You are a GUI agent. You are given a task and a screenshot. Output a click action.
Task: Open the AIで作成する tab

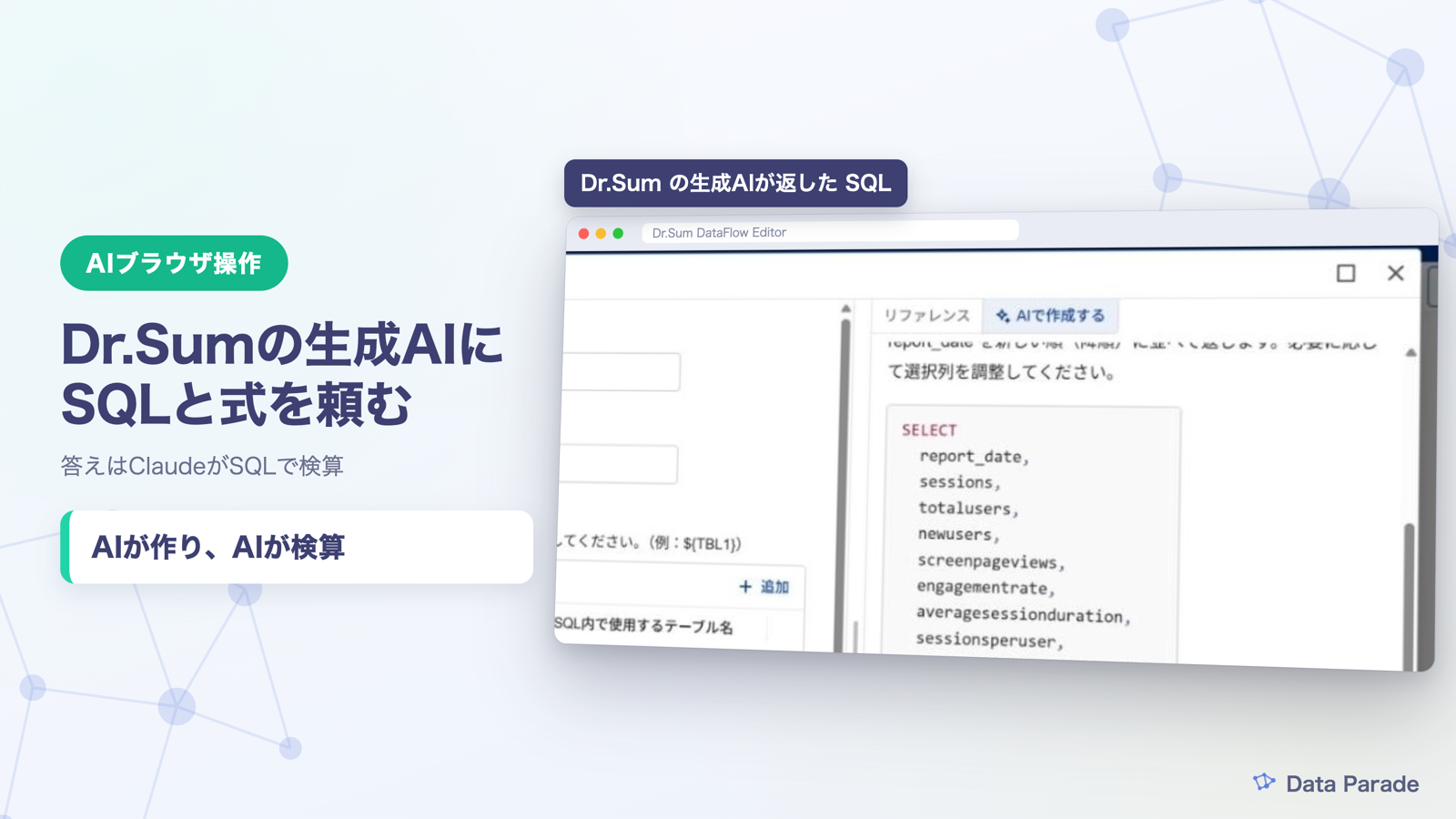1050,316
